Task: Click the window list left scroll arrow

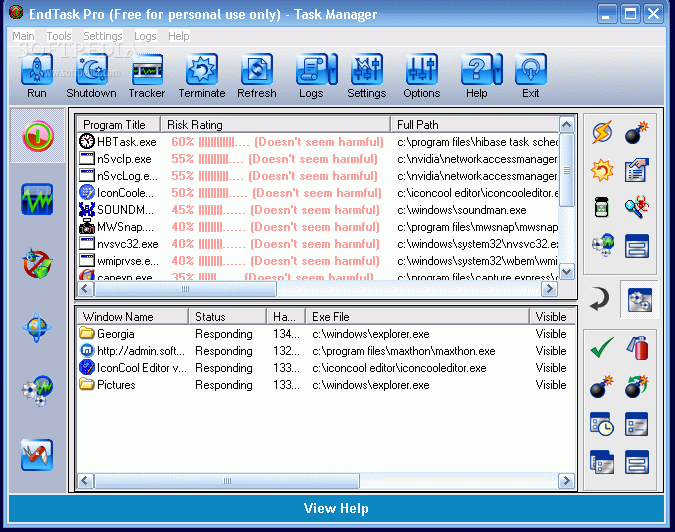Action: coord(85,480)
